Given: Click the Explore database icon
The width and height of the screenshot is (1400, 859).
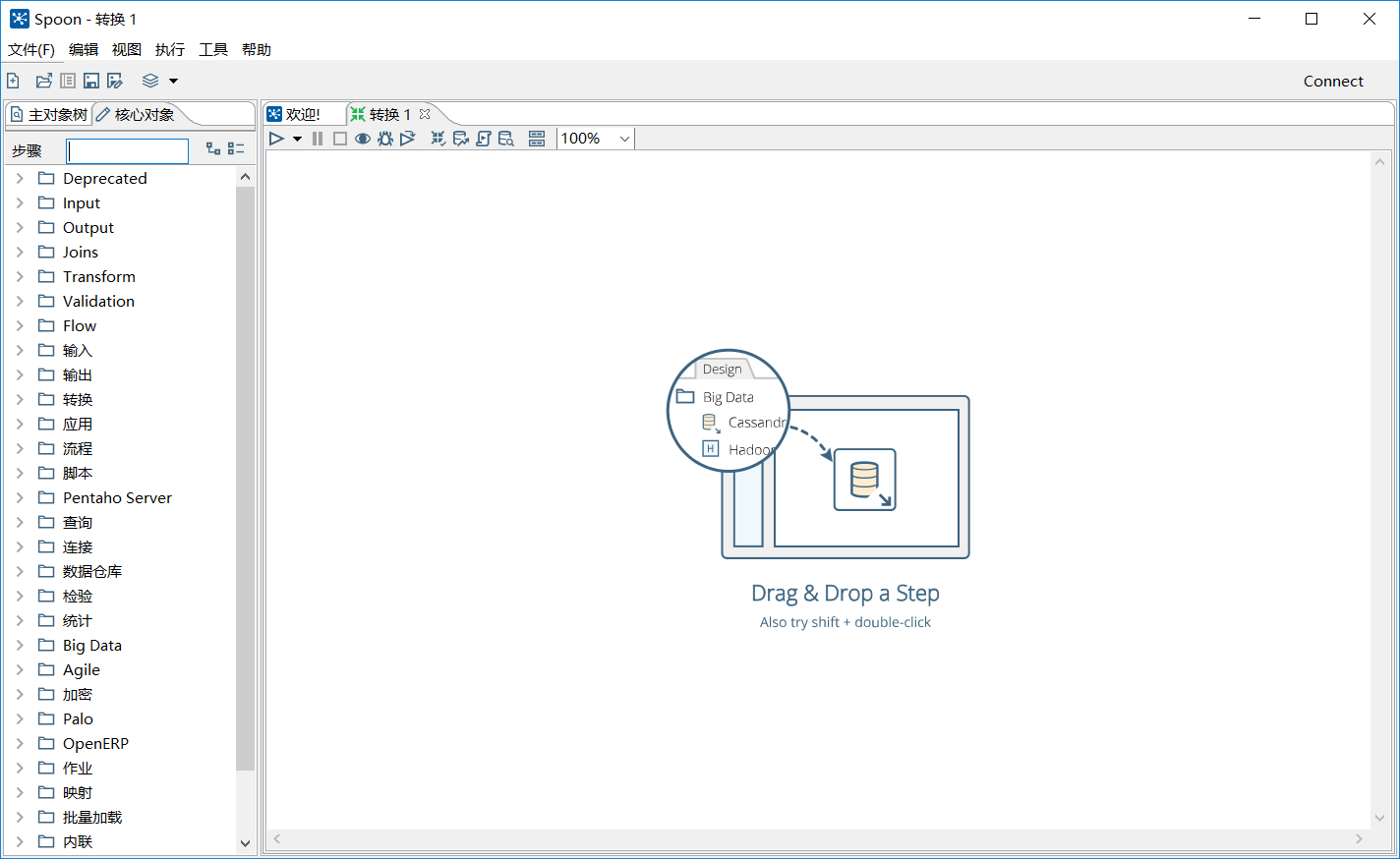Looking at the screenshot, I should 506,139.
